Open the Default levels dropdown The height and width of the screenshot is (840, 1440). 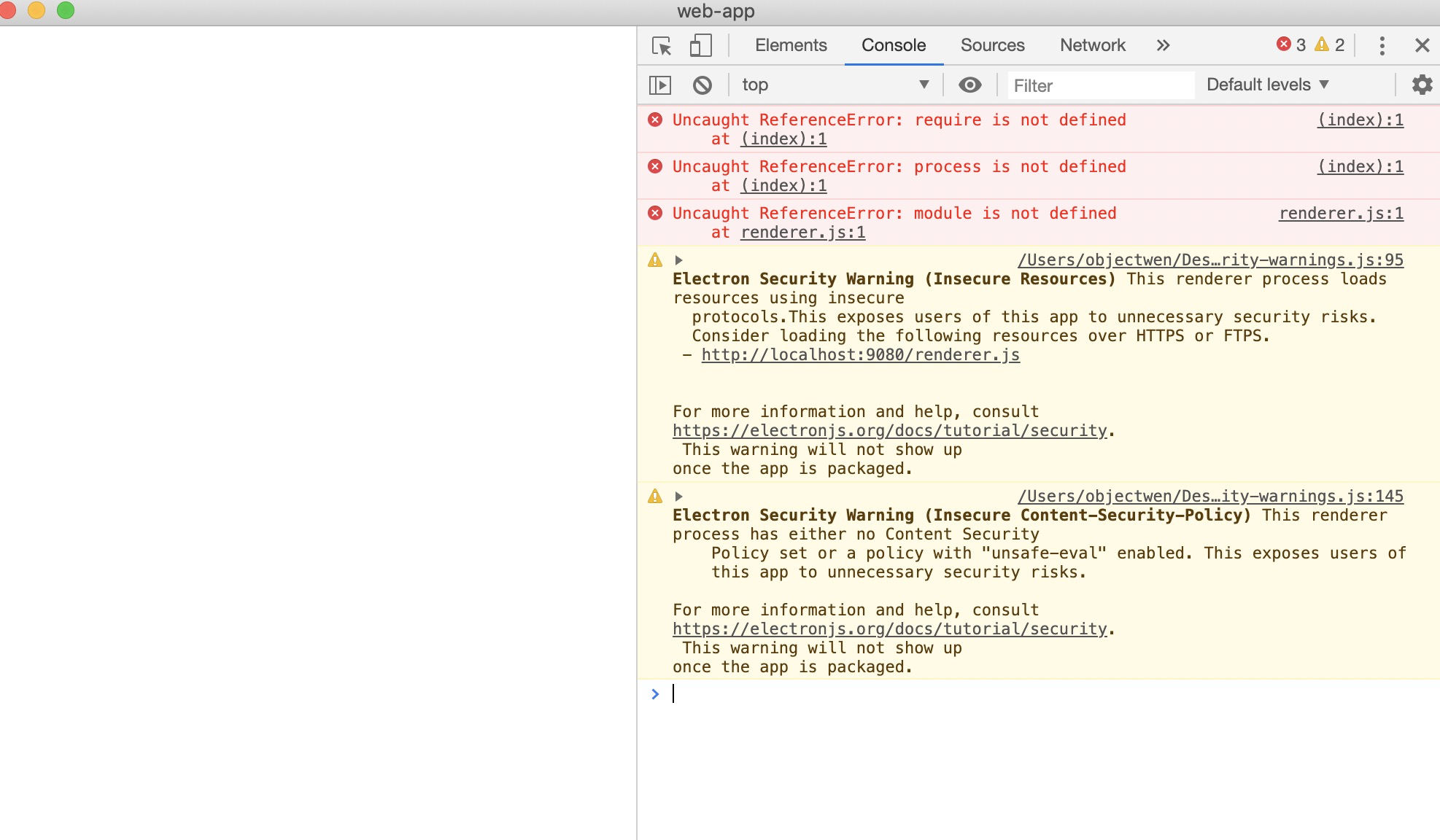pos(1267,85)
